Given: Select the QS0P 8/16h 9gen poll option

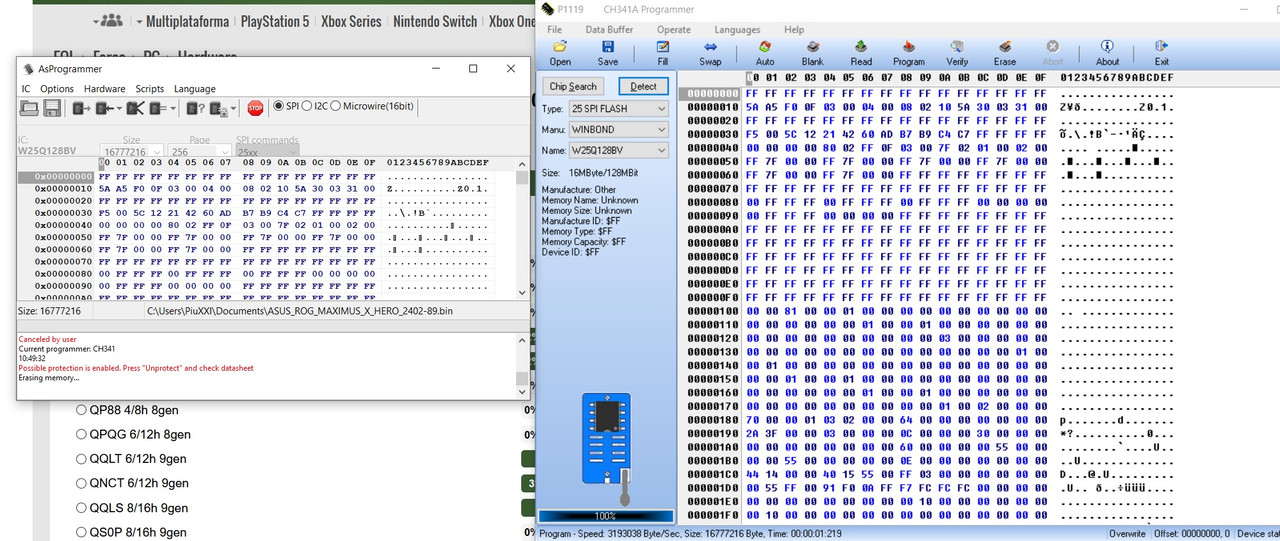Looking at the screenshot, I should (x=82, y=532).
